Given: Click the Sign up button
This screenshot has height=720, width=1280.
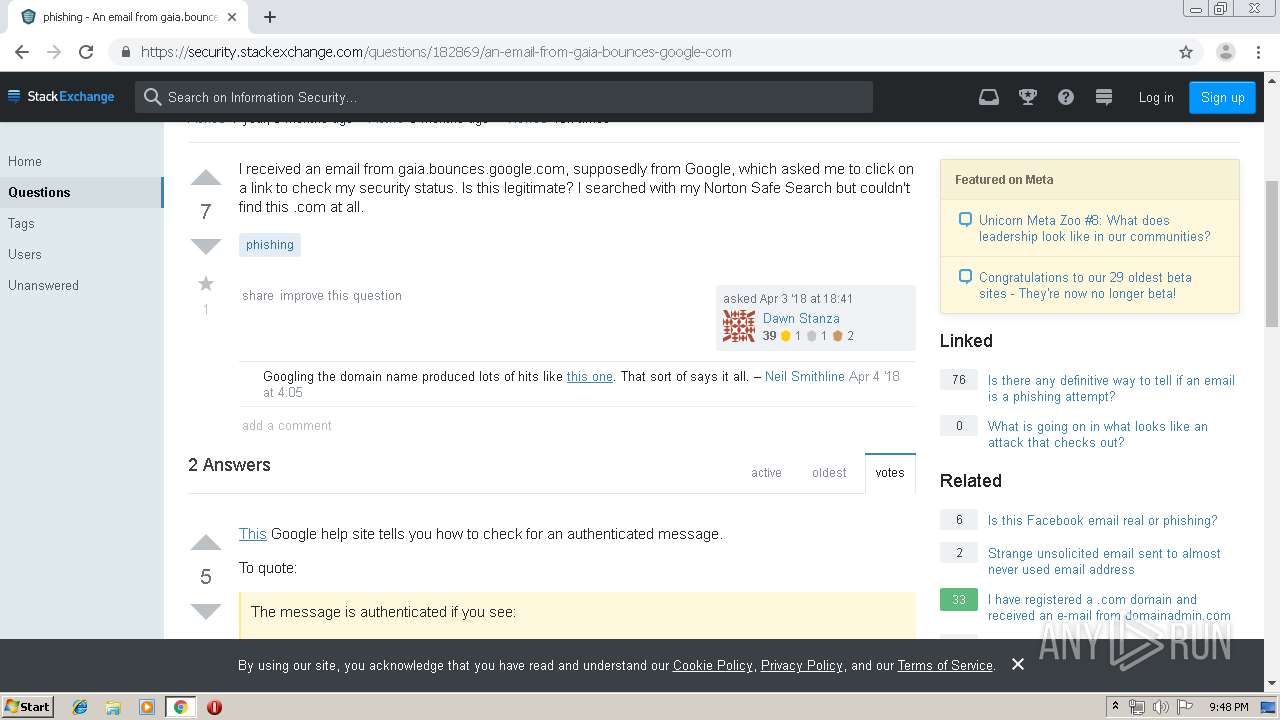Looking at the screenshot, I should 1222,97.
